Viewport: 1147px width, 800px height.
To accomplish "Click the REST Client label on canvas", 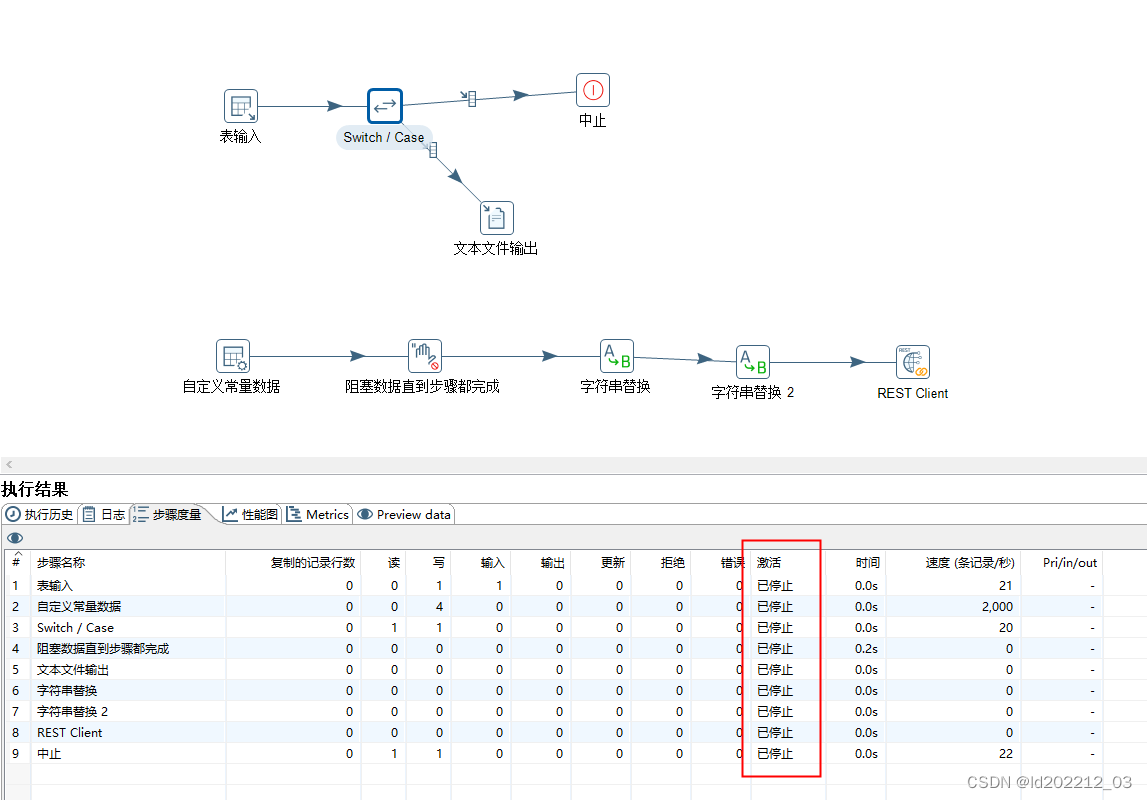I will pyautogui.click(x=912, y=393).
